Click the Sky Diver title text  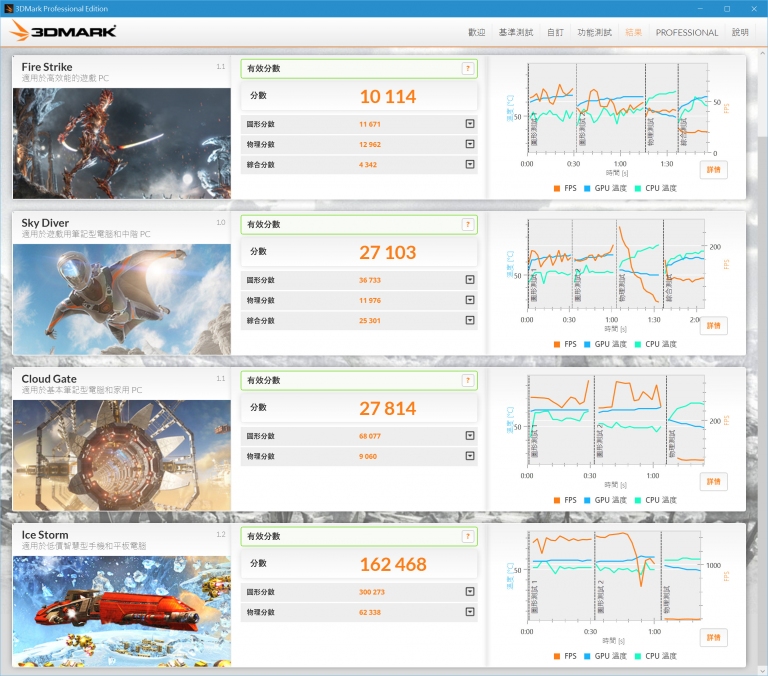pos(45,223)
